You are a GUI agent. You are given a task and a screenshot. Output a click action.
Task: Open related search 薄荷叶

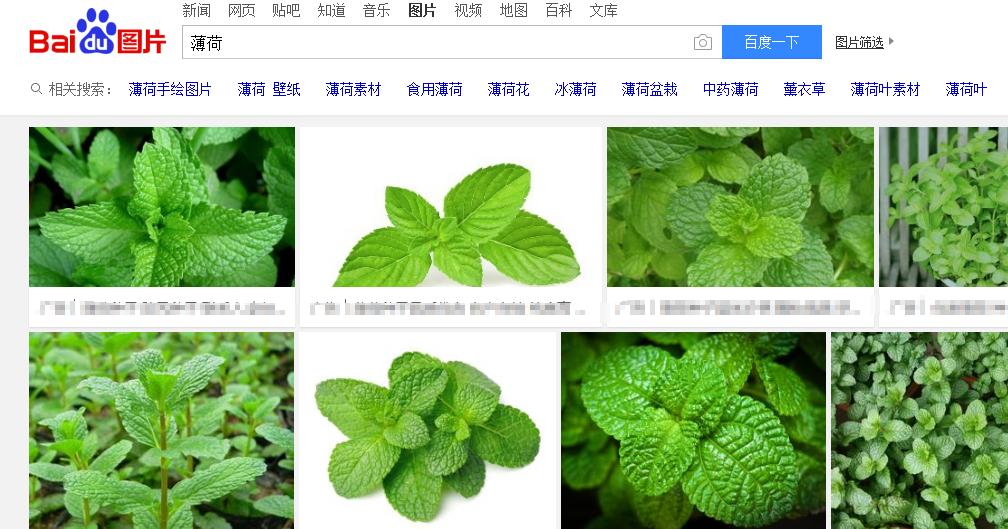coord(966,89)
